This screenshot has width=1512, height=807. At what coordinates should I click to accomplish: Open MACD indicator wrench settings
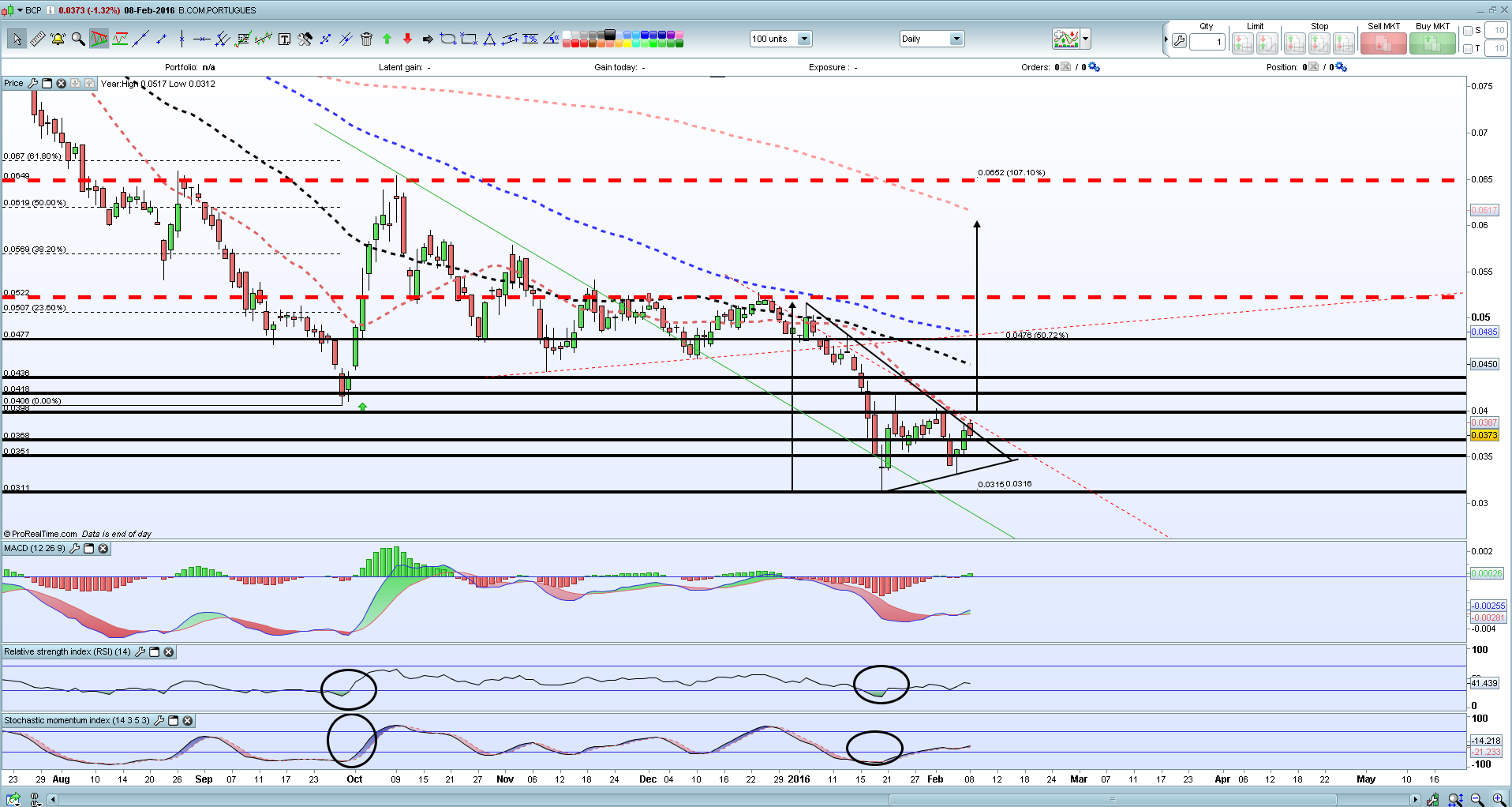coord(75,548)
